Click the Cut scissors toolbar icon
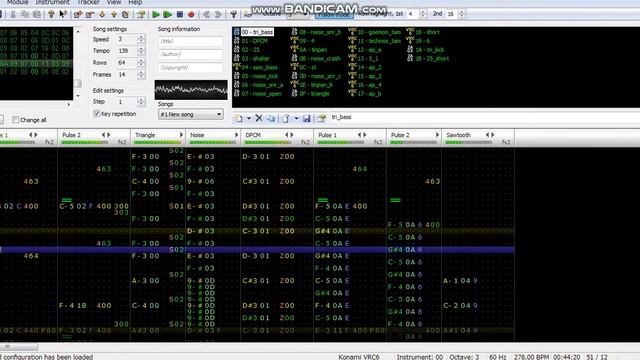The width and height of the screenshot is (640, 360). click(x=13, y=15)
